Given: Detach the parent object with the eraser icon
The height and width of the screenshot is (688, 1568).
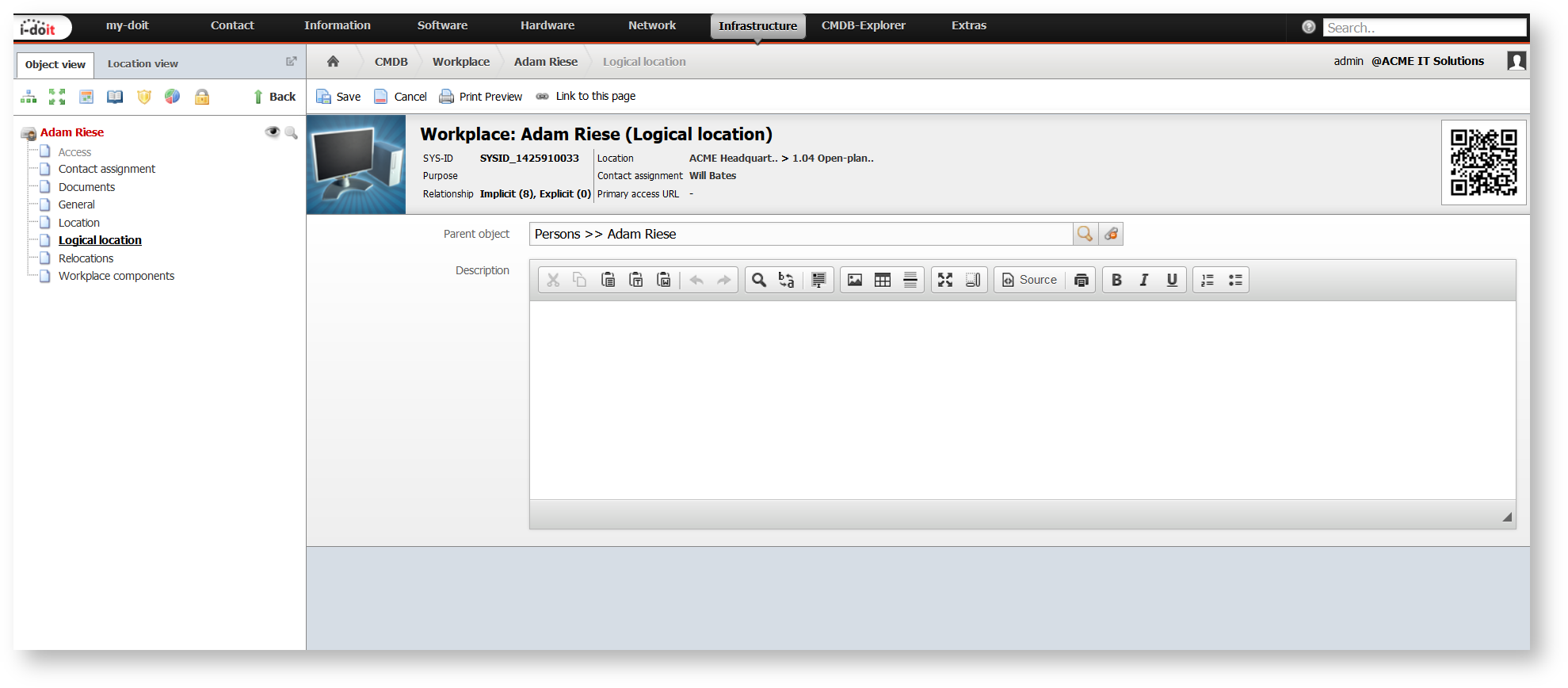Looking at the screenshot, I should (1111, 234).
